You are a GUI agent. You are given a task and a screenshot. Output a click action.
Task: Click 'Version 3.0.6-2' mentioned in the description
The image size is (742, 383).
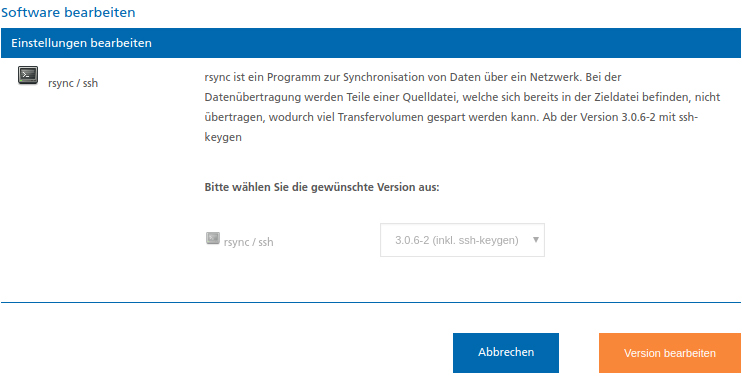624,118
